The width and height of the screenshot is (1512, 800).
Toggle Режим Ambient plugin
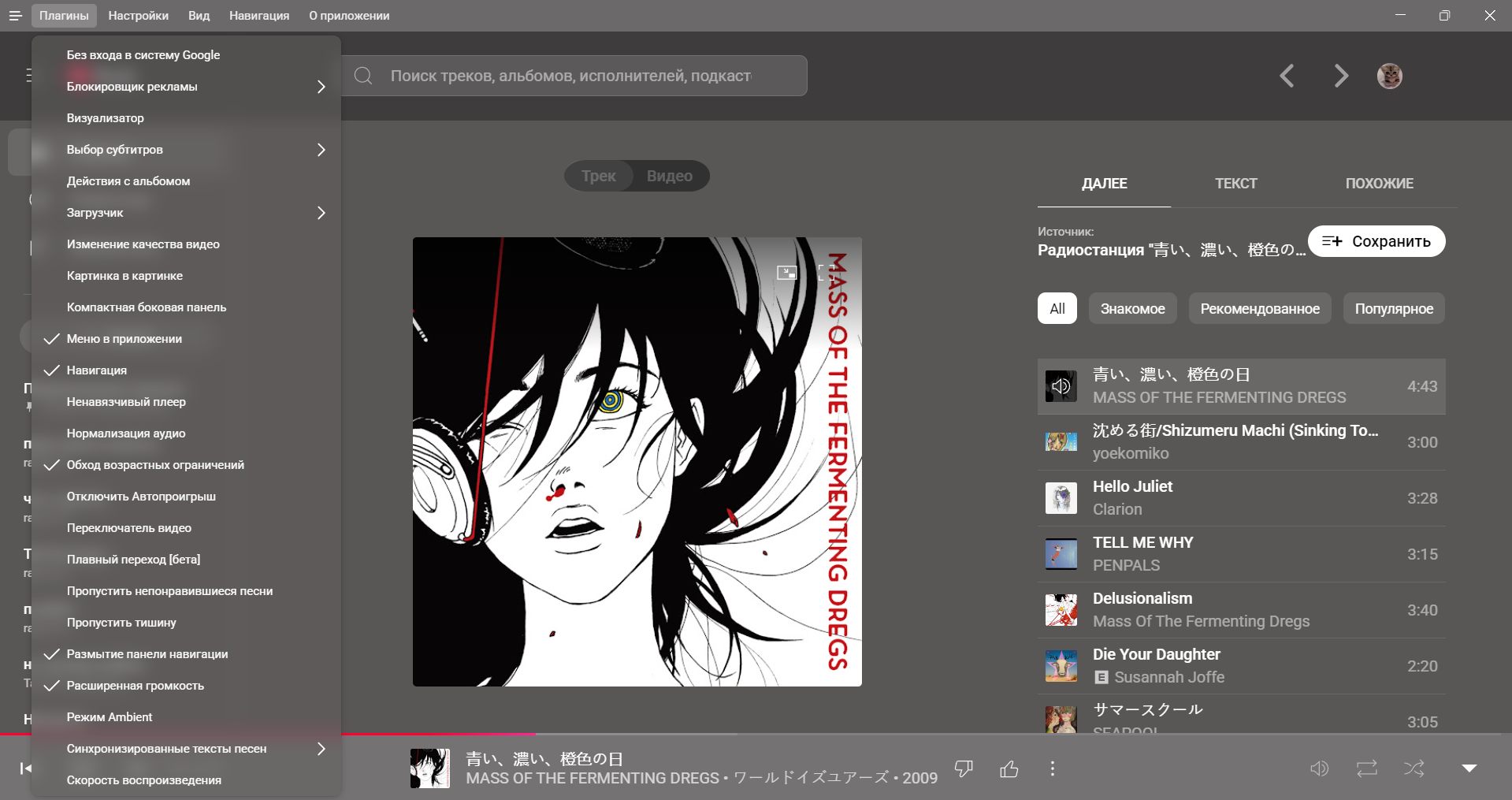coord(186,717)
